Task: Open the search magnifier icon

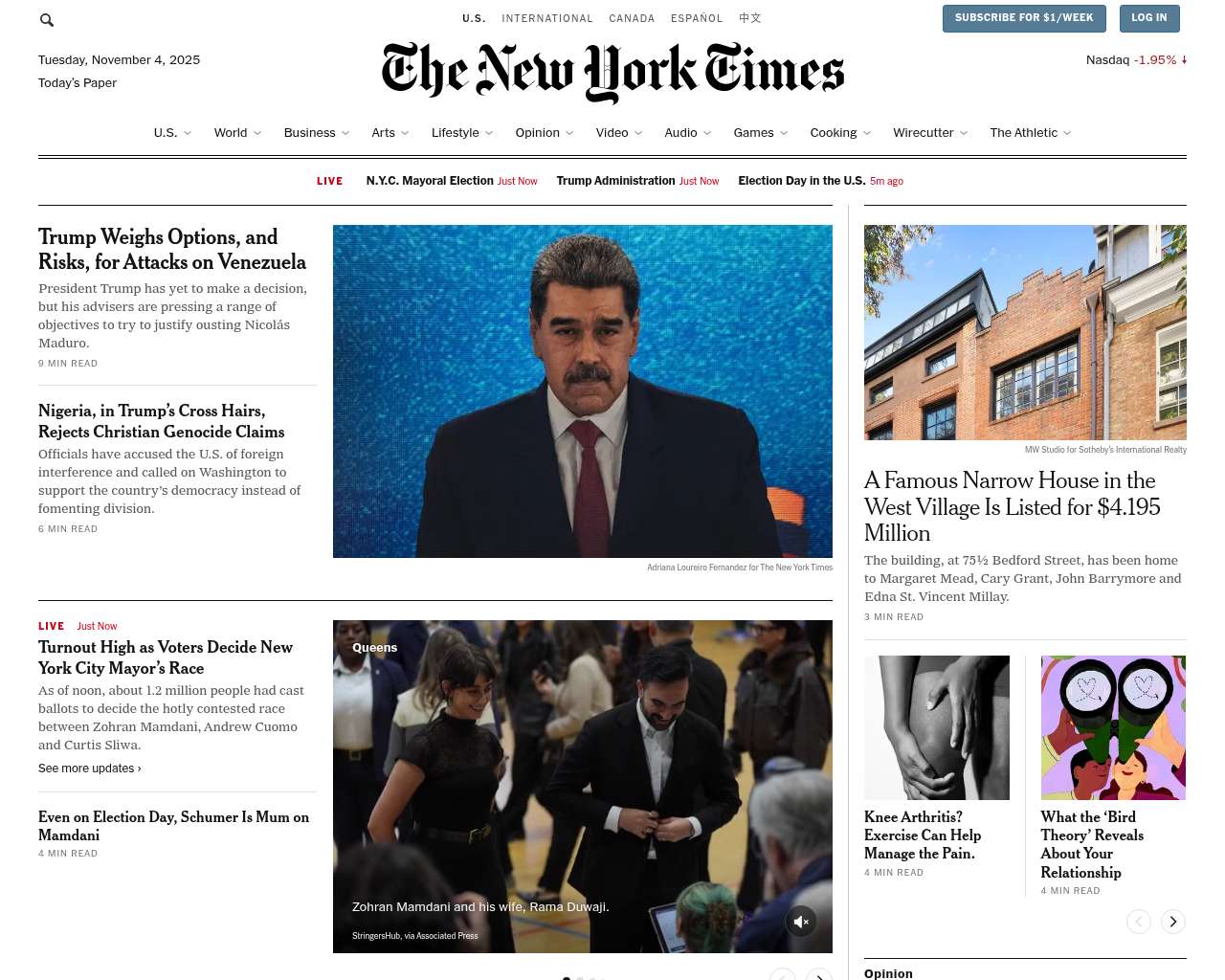Action: pos(47,19)
